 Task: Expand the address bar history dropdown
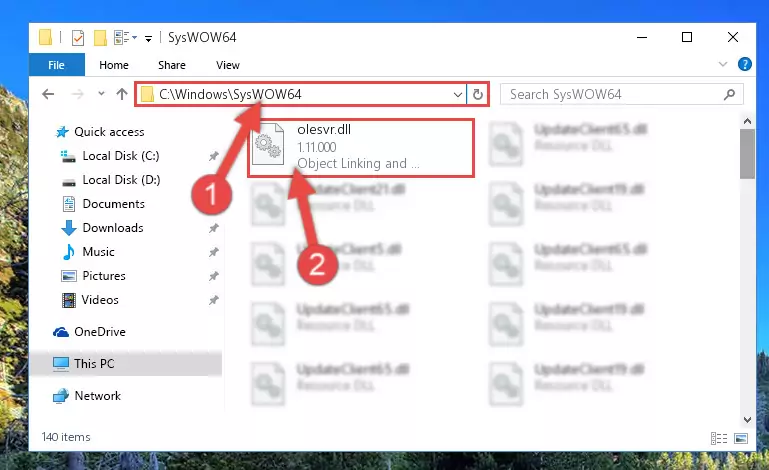(458, 94)
